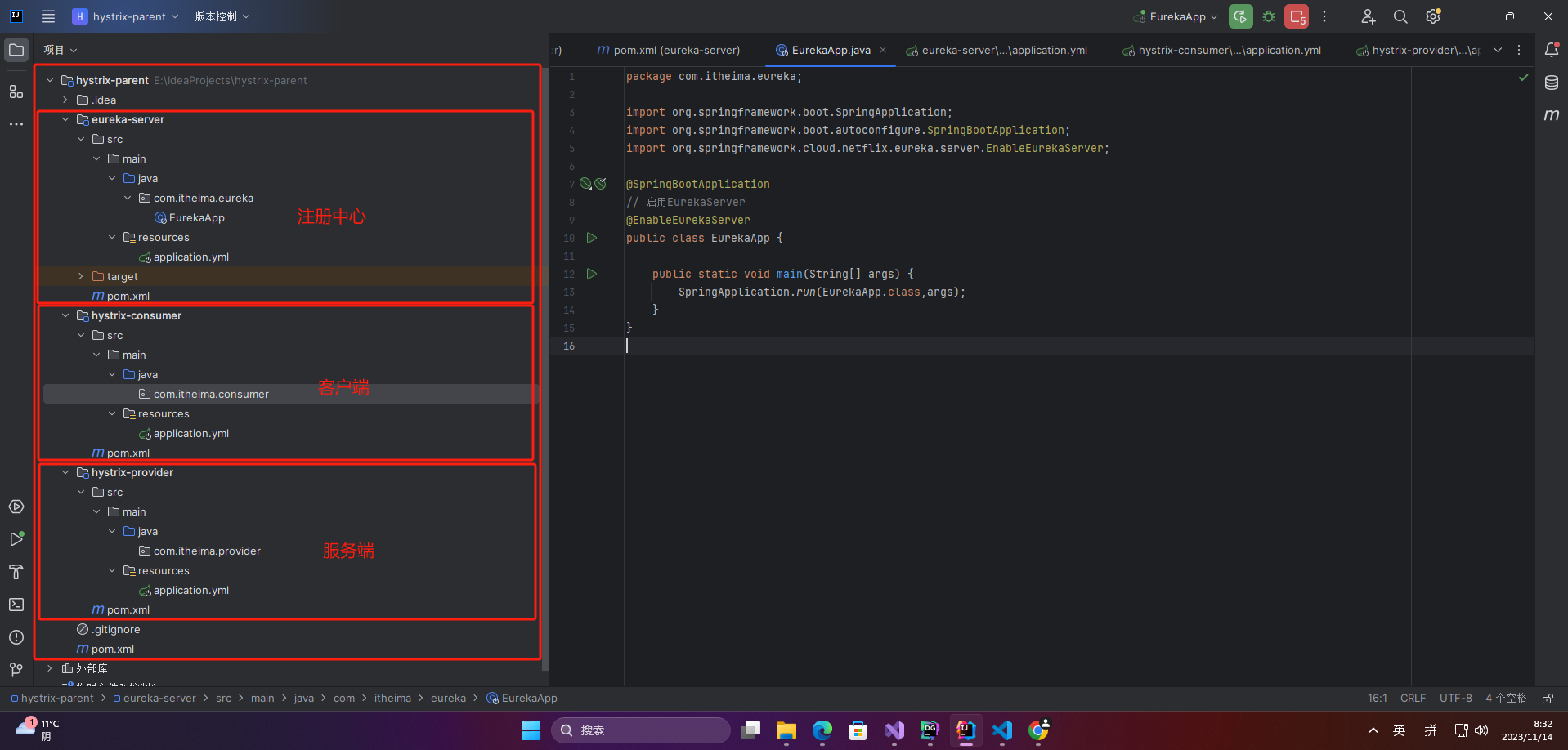Change CRLF line separator
Image resolution: width=1568 pixels, height=750 pixels.
tap(1413, 699)
